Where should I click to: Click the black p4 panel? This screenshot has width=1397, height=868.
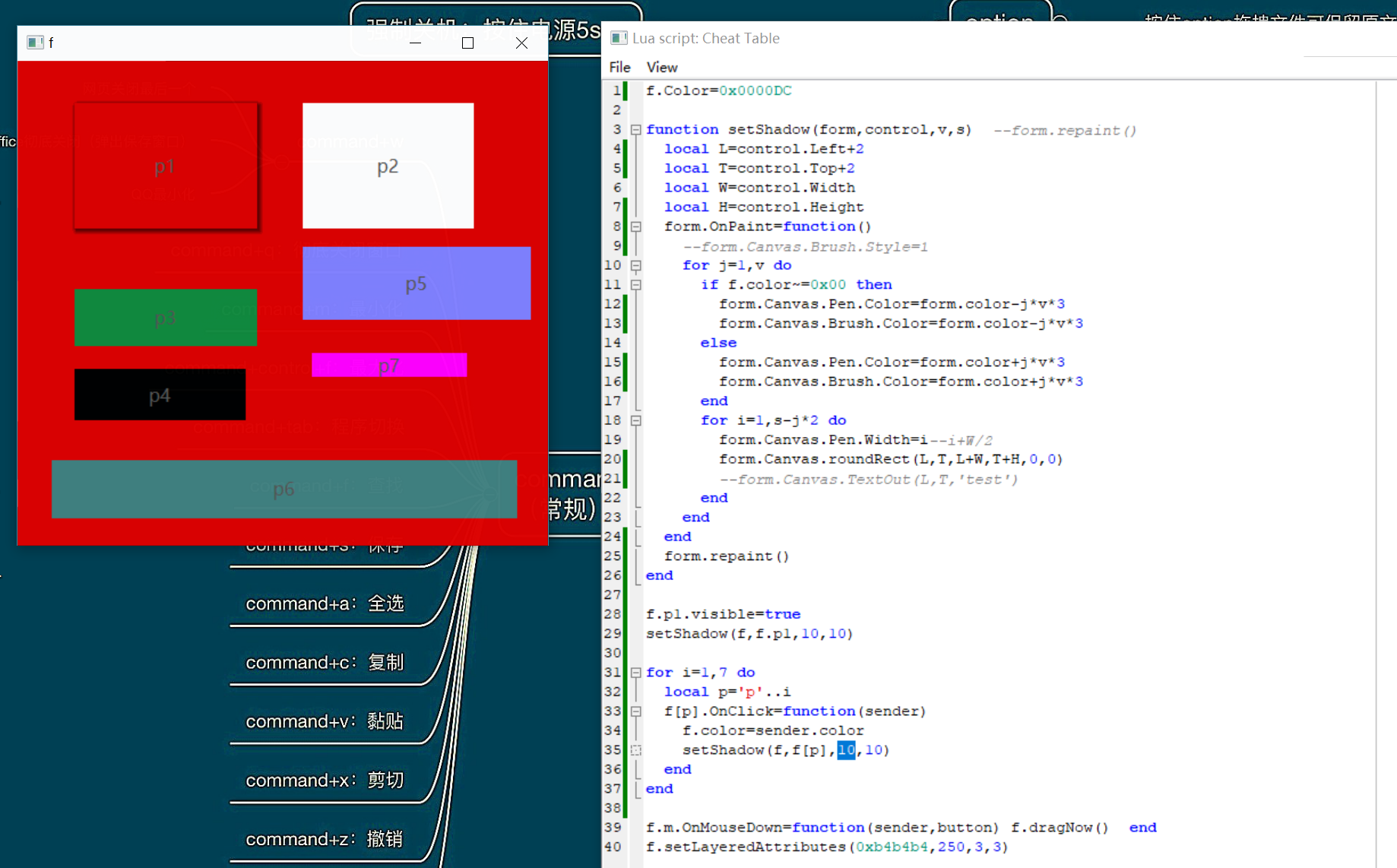coord(160,394)
